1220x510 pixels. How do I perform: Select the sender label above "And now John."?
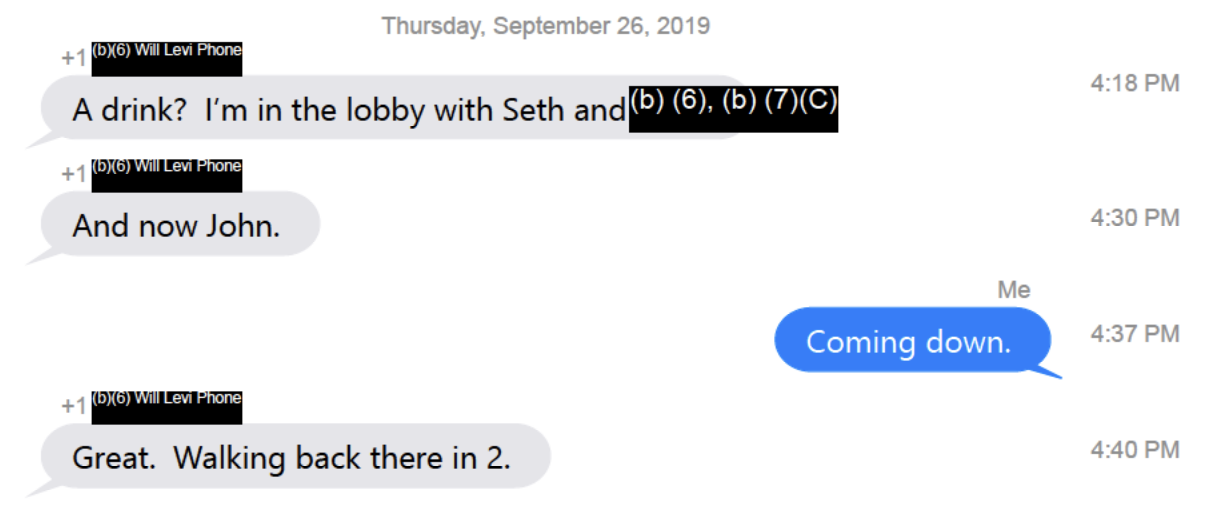pos(167,173)
